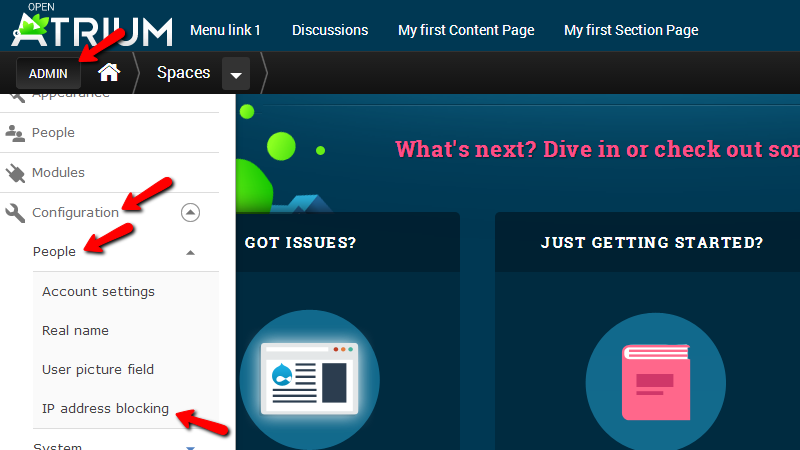The image size is (800, 450).
Task: Select Account settings in People submenu
Action: click(x=98, y=292)
